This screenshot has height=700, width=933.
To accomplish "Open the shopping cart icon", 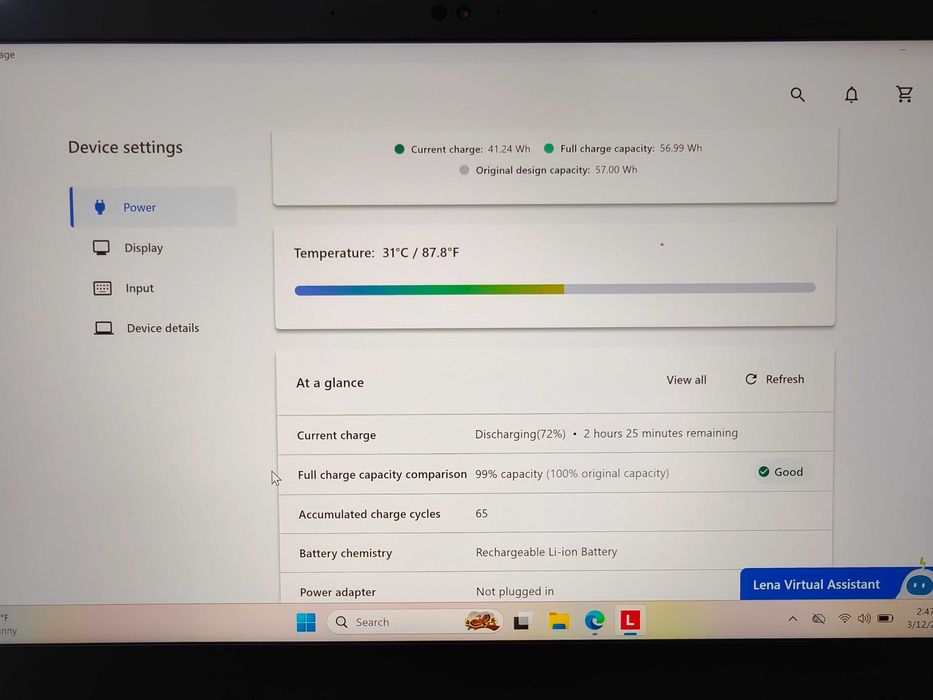I will [904, 94].
